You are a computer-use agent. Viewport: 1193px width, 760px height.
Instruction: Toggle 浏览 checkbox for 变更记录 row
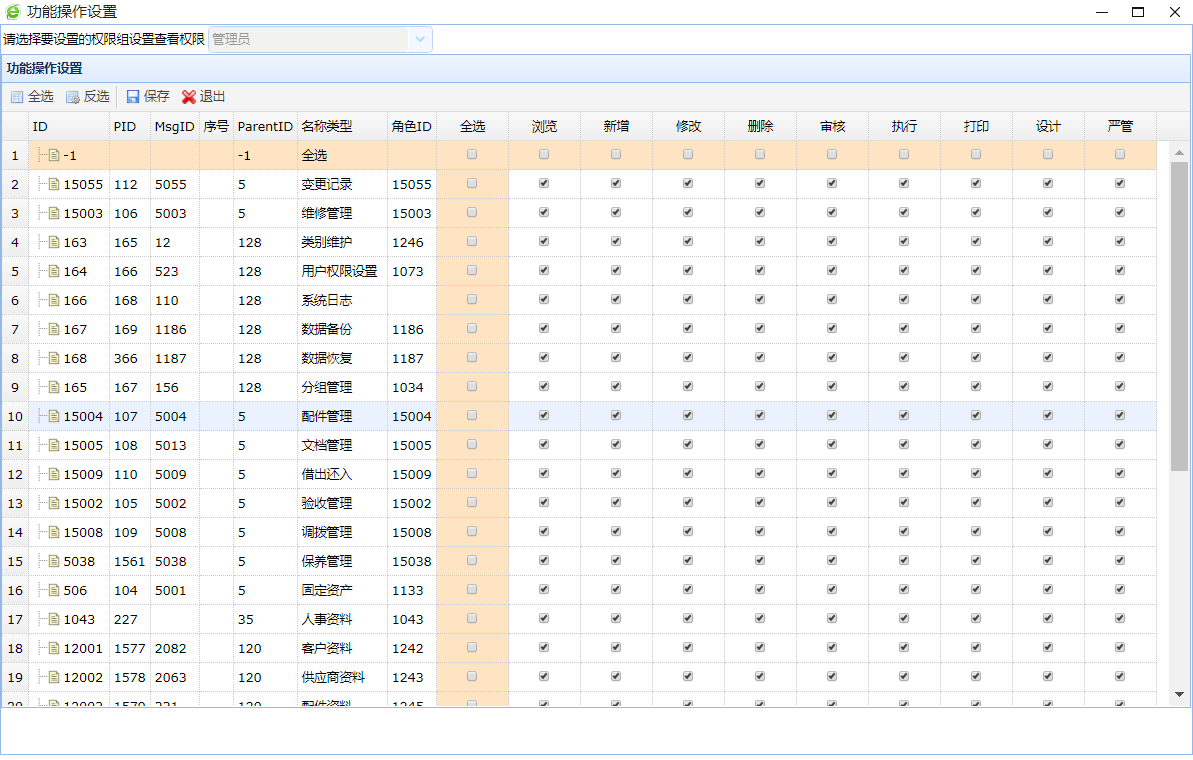pos(544,184)
